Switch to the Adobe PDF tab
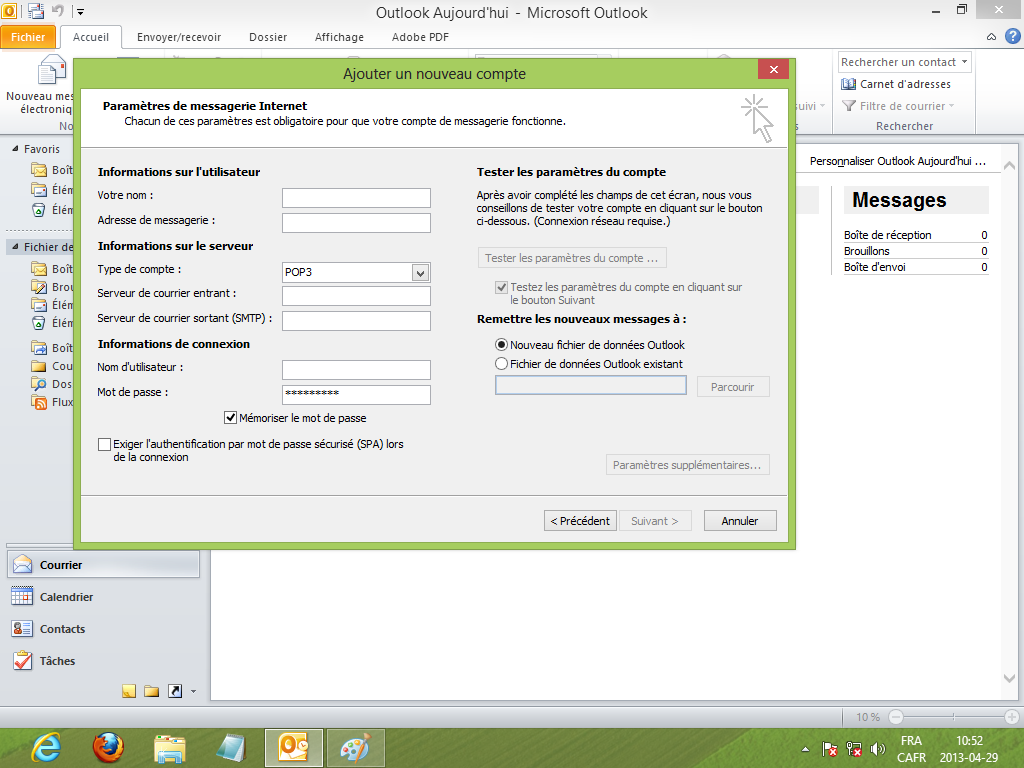1024x768 pixels. [420, 37]
